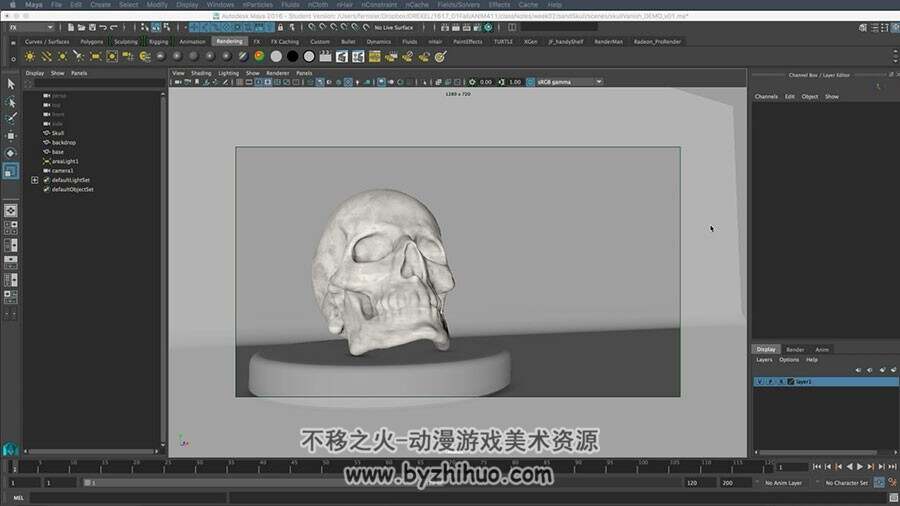Toggle playback P box of layer1
The width and height of the screenshot is (900, 506).
770,382
